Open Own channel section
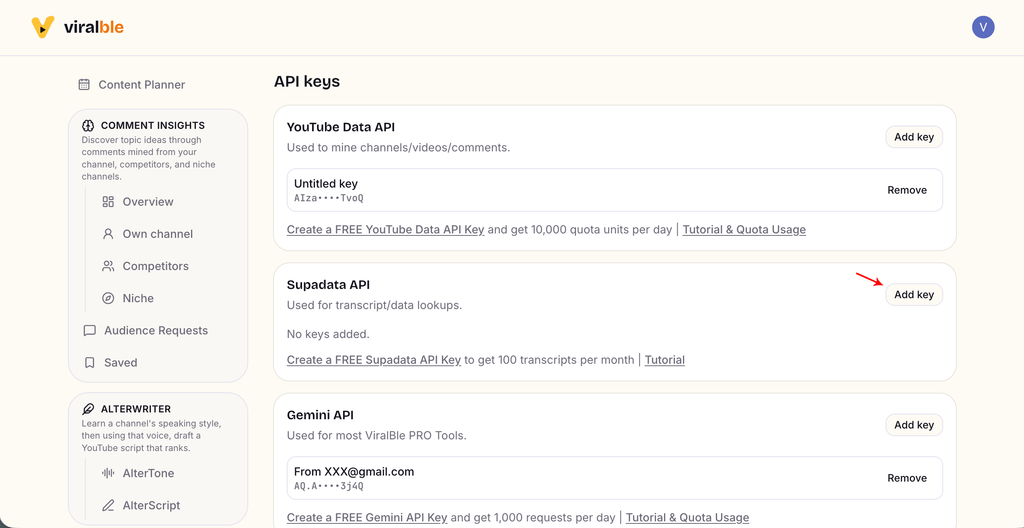1024x528 pixels. [157, 233]
